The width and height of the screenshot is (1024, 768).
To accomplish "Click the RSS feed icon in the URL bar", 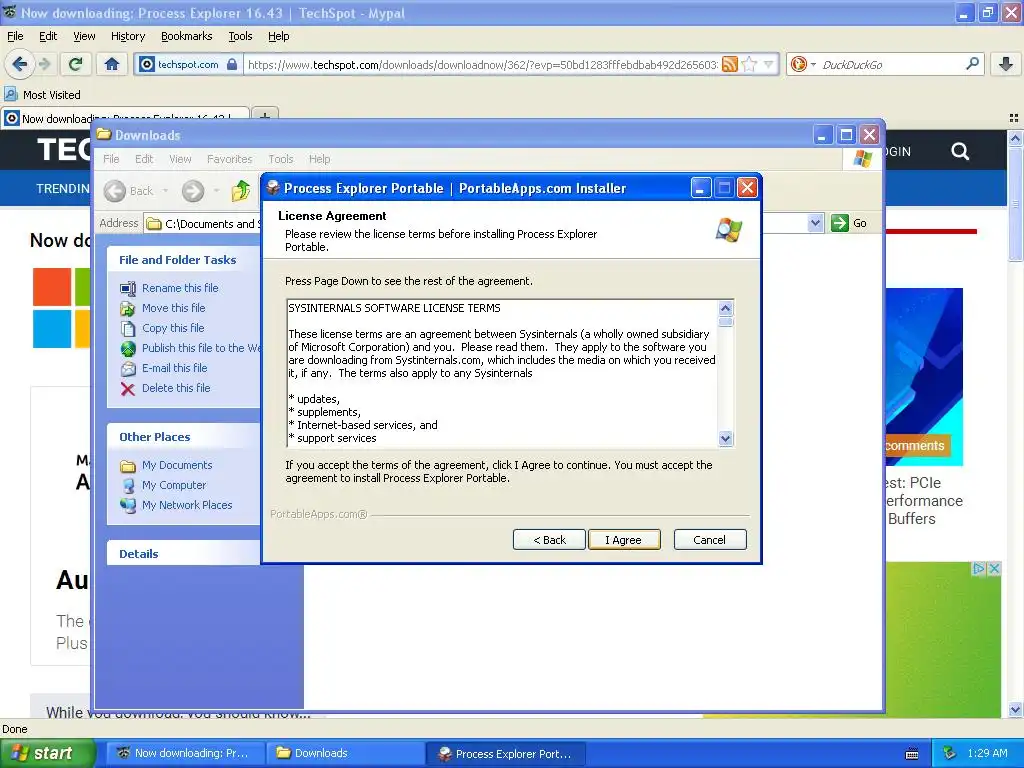I will pyautogui.click(x=730, y=64).
